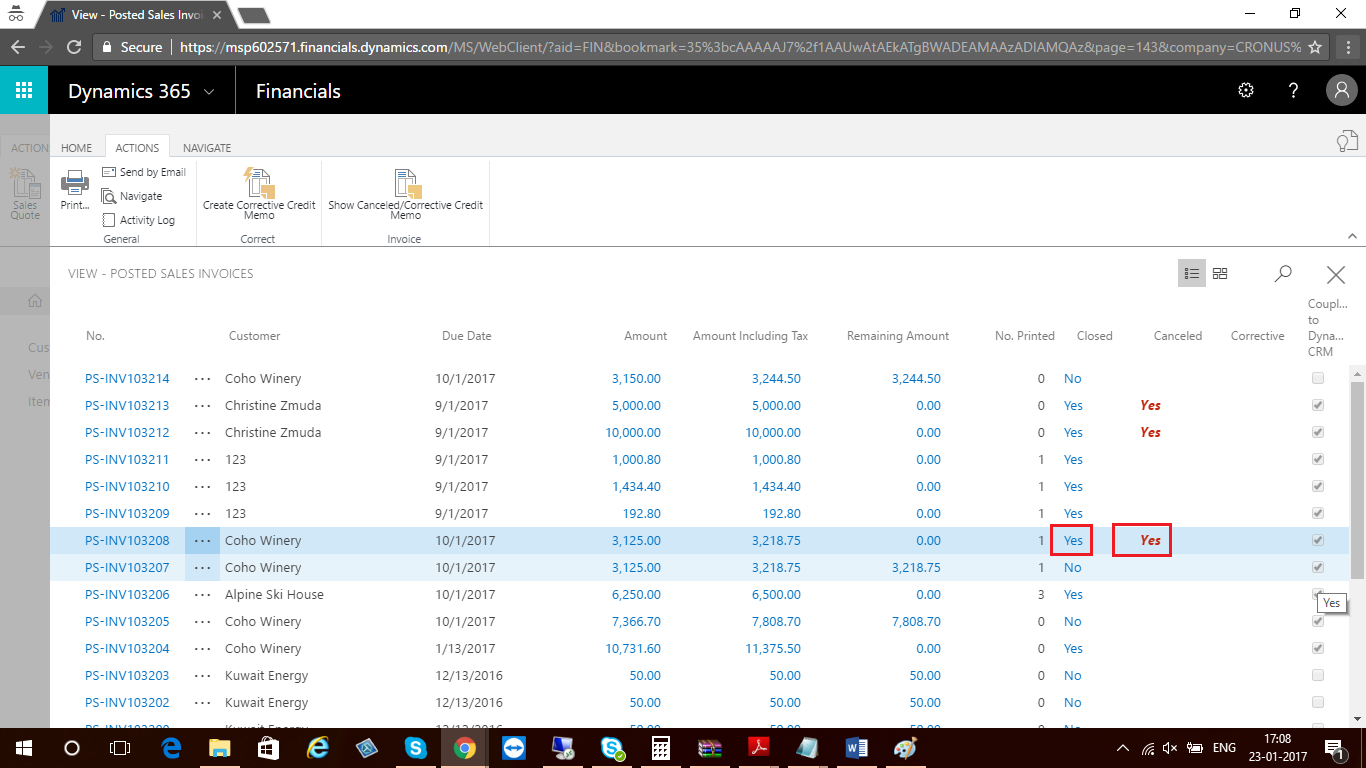The image size is (1366, 768).
Task: Switch to list view layout icon
Action: (x=1191, y=273)
